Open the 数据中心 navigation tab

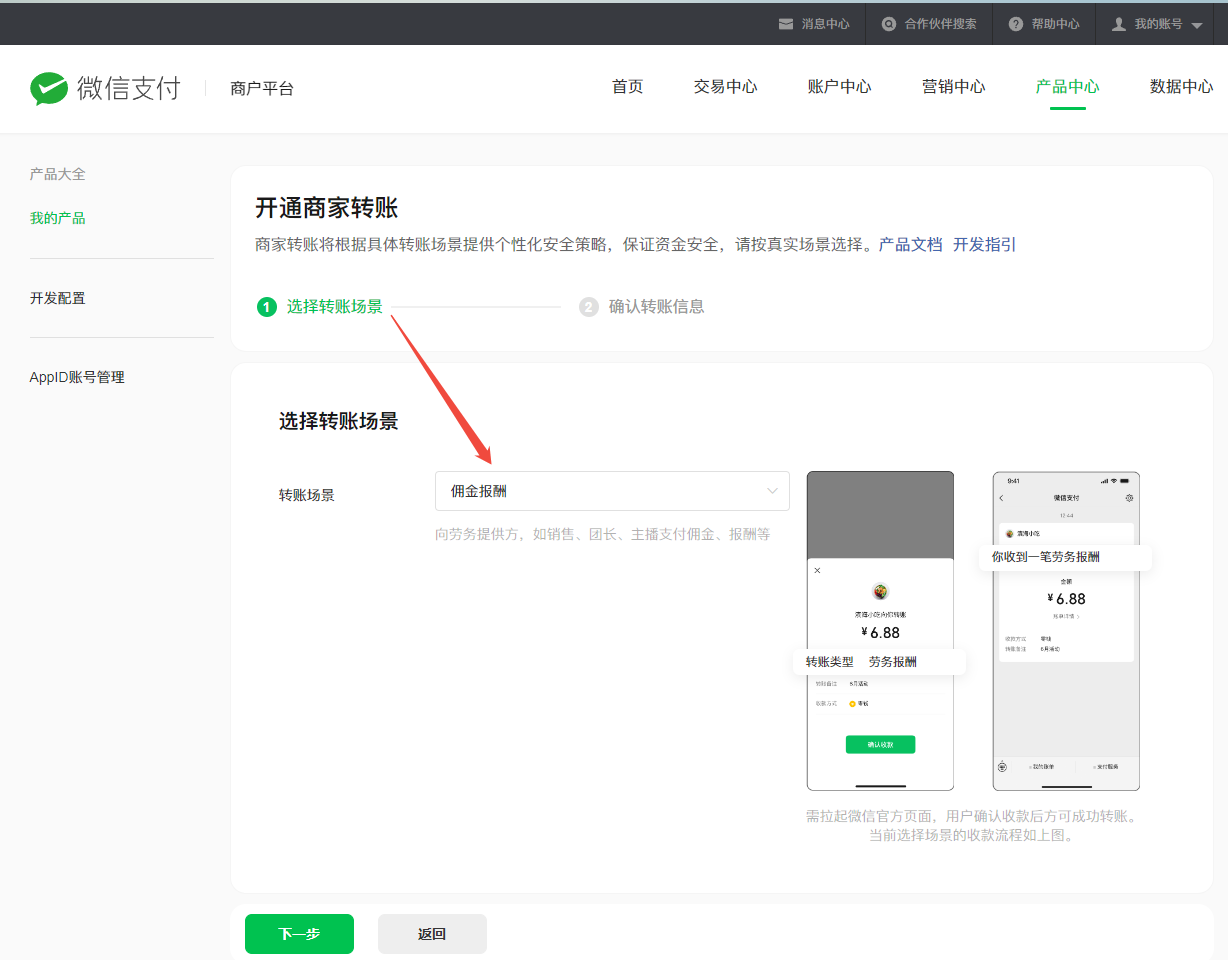tap(1182, 87)
